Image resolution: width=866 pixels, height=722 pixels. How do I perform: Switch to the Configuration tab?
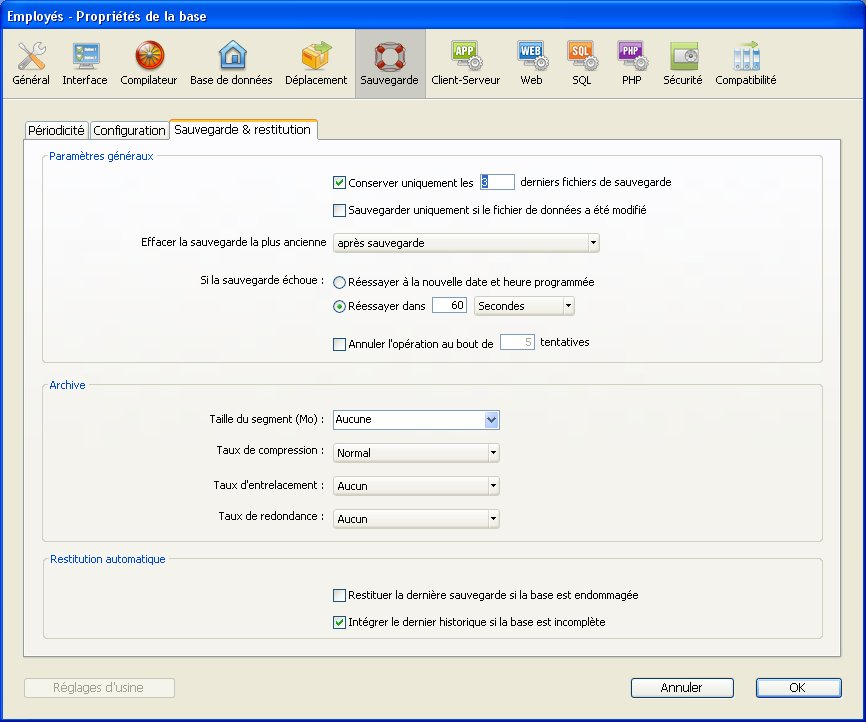(x=129, y=131)
